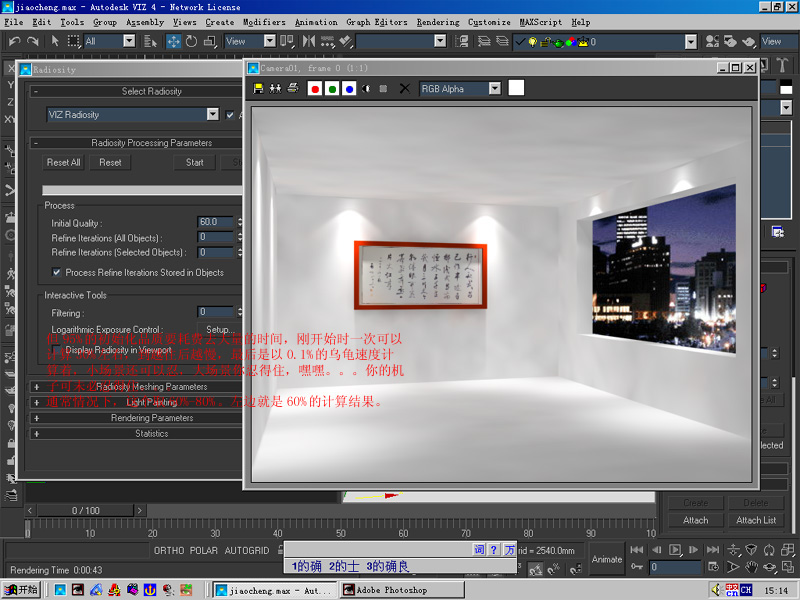Toggle Process Refine Iterations Stored in Objects checkbox

coord(57,272)
